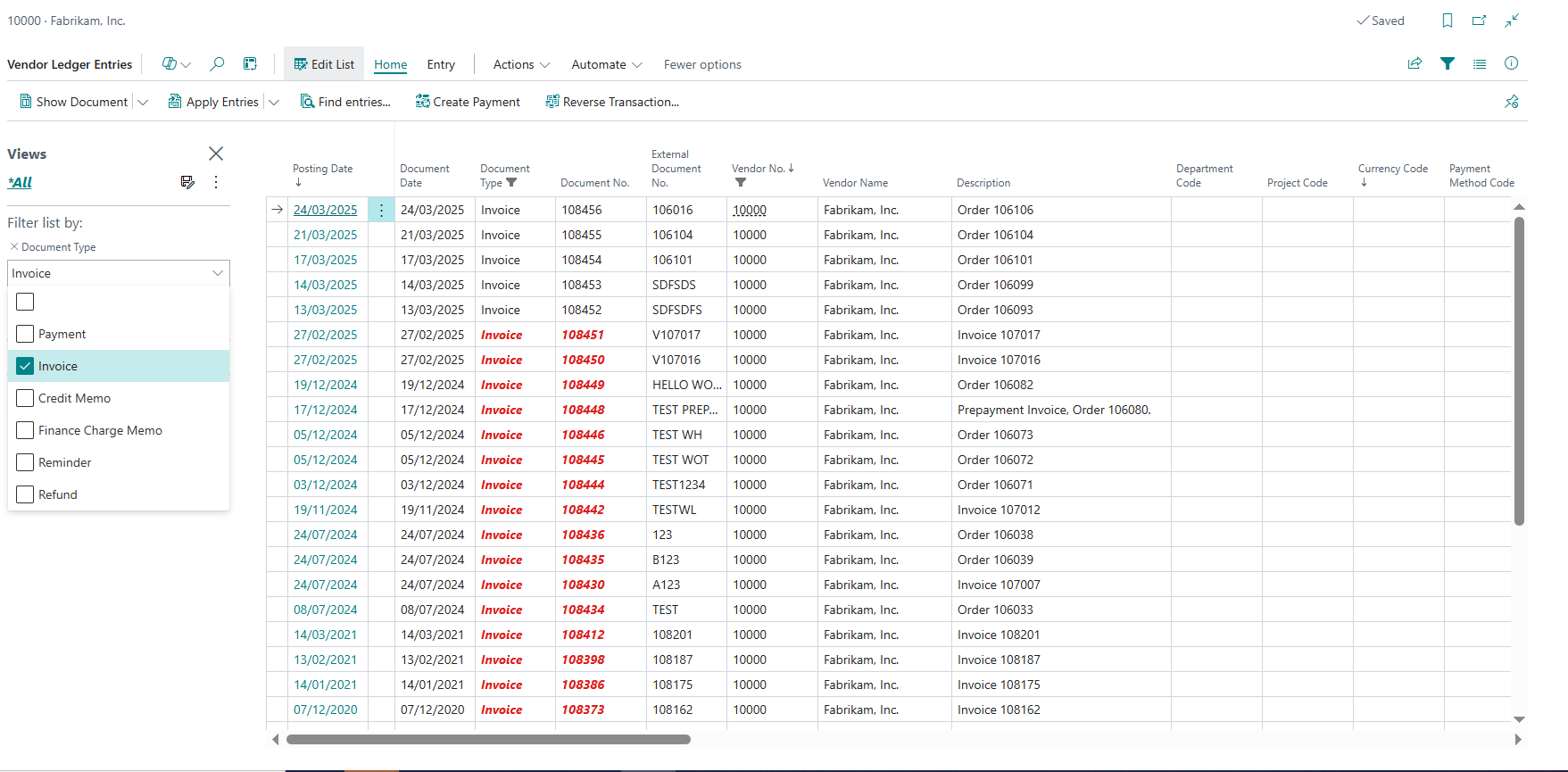The width and height of the screenshot is (1568, 772).
Task: Switch to the Entry tab
Action: coord(441,64)
